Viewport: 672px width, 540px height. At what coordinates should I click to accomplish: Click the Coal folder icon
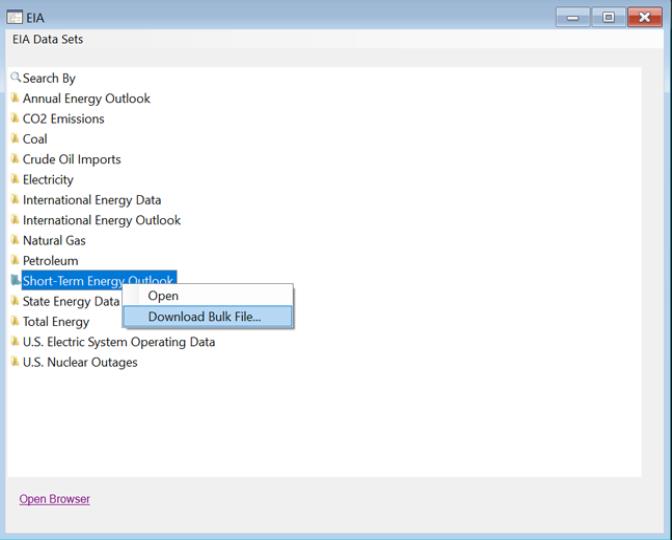click(x=15, y=138)
